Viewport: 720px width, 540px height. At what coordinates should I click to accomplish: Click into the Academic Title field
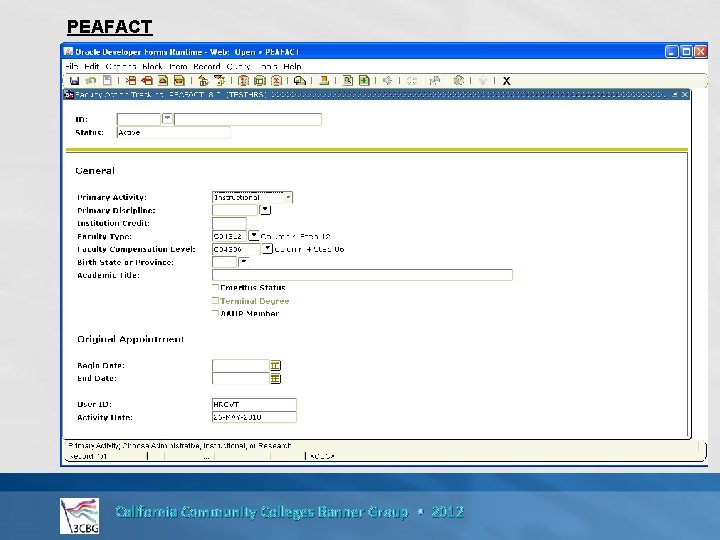pyautogui.click(x=362, y=275)
